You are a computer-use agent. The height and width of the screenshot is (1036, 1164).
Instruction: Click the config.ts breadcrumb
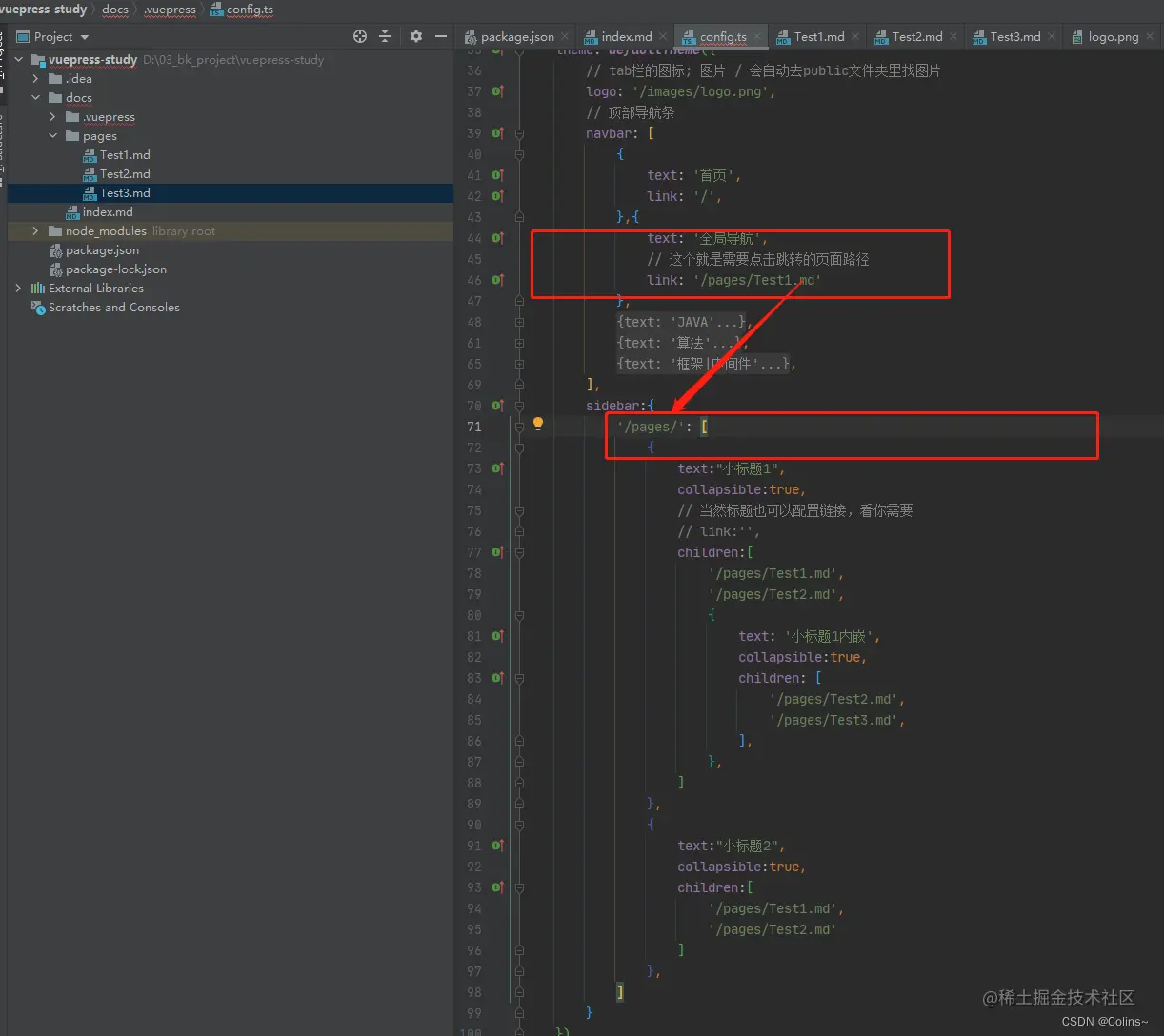pyautogui.click(x=250, y=10)
